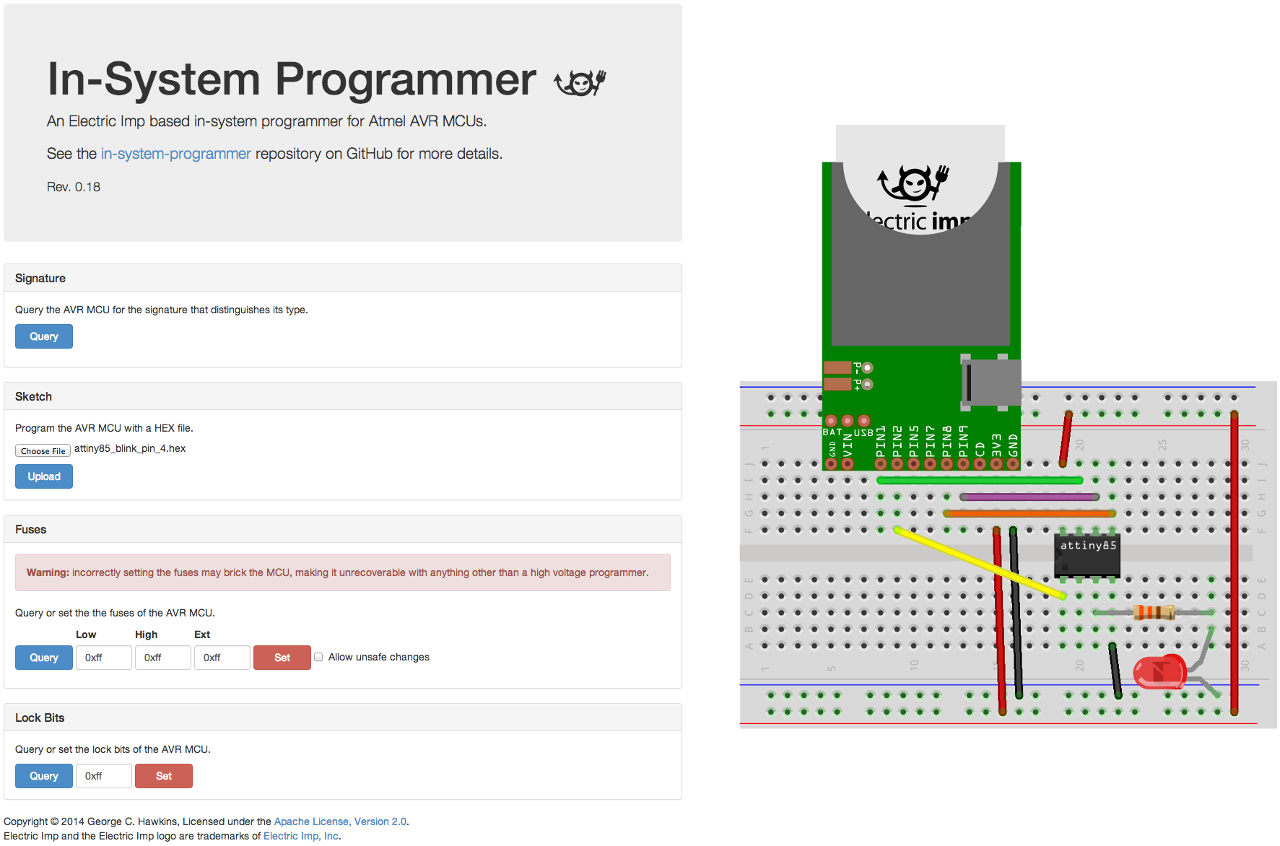This screenshot has height=846, width=1280.
Task: Enable the Allow unsafe changes checkbox
Action: pos(318,656)
